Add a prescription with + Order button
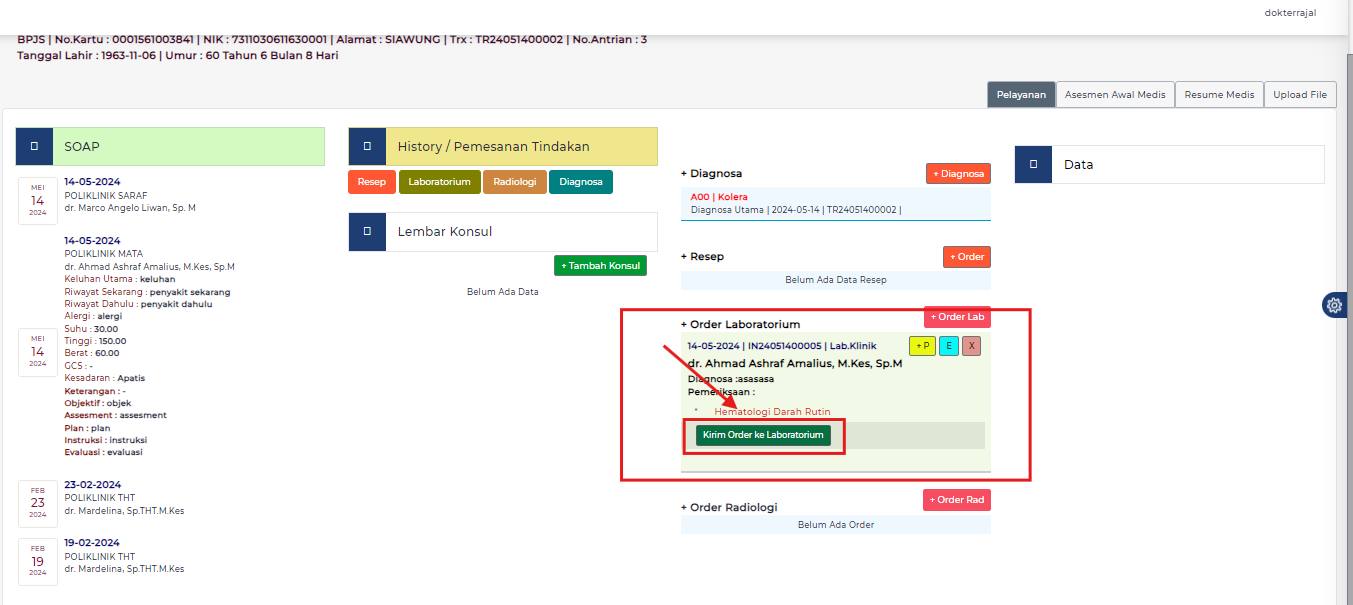Image resolution: width=1353 pixels, height=605 pixels. click(966, 257)
